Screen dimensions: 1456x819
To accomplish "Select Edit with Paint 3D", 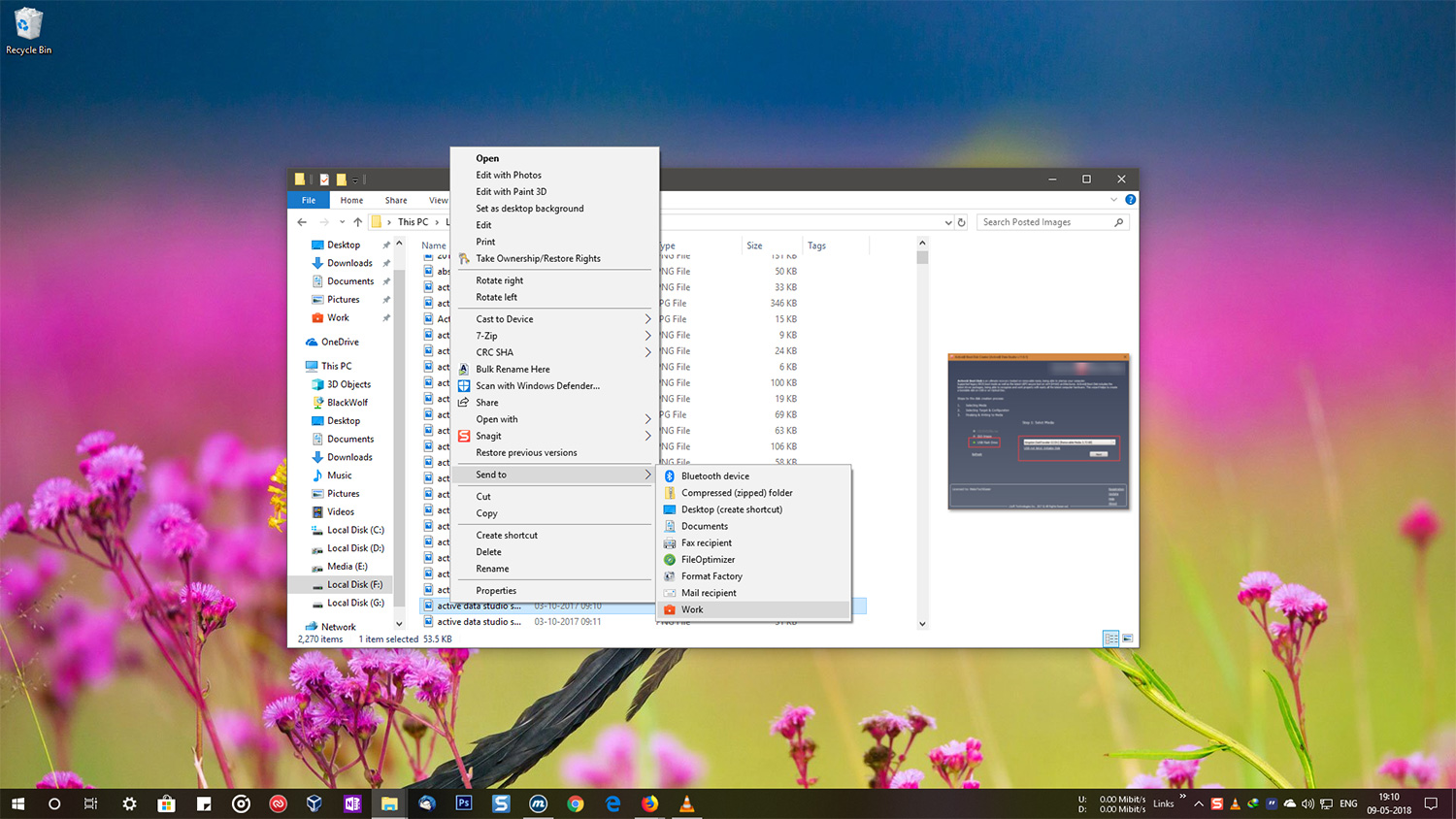I will pos(512,191).
